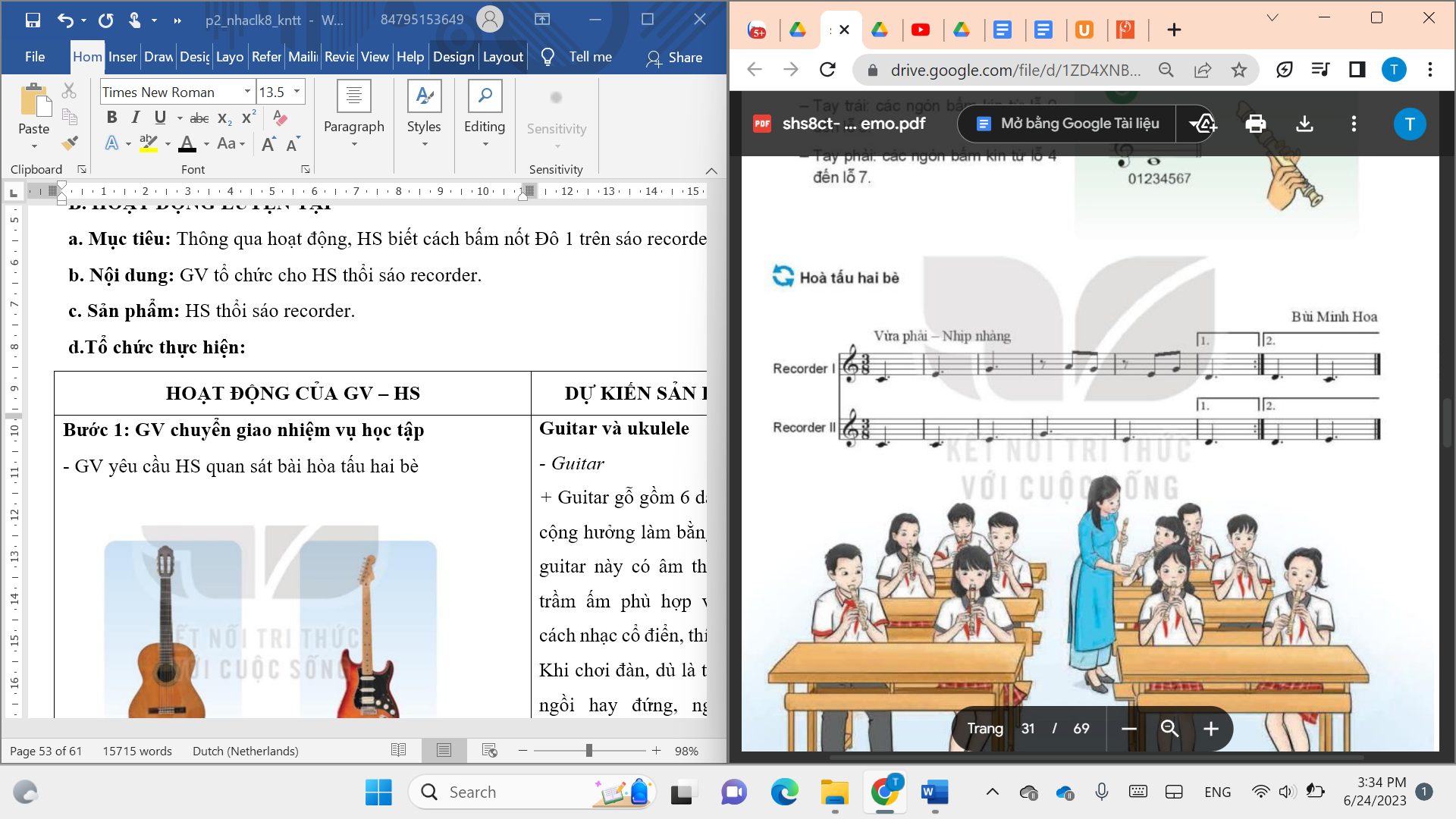Undo last action in Word

[66, 20]
